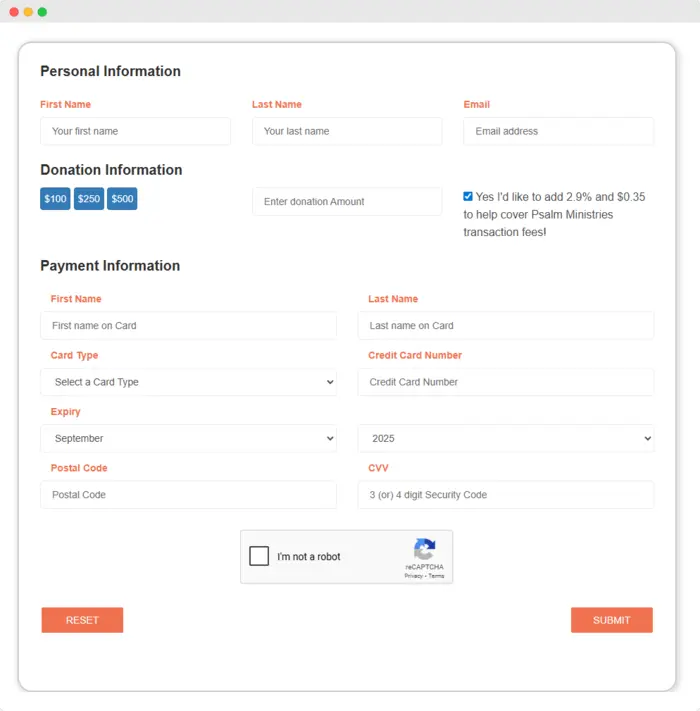
Task: Select the $100 donation amount
Action: coord(56,199)
